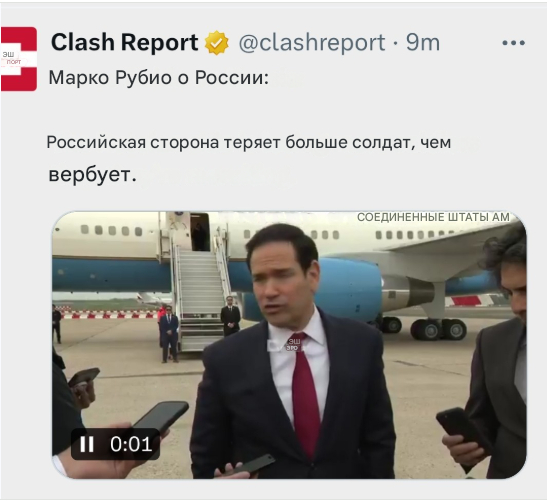
Task: Click the open aircraft door in the video
Action: [x=200, y=232]
